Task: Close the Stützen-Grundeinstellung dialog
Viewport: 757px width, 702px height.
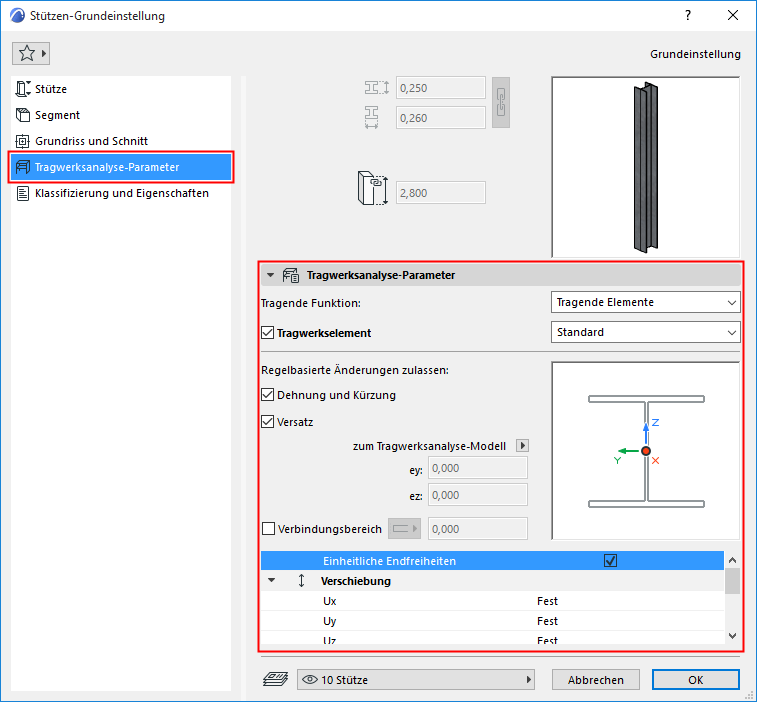Action: tap(733, 15)
